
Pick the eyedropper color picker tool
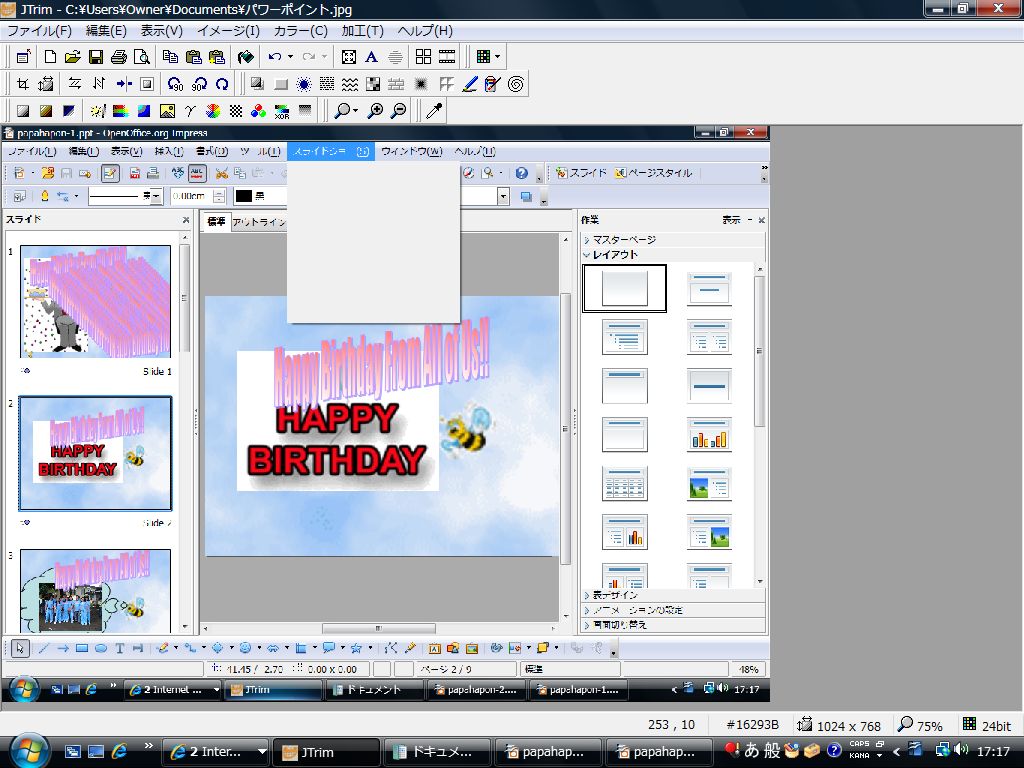(434, 111)
